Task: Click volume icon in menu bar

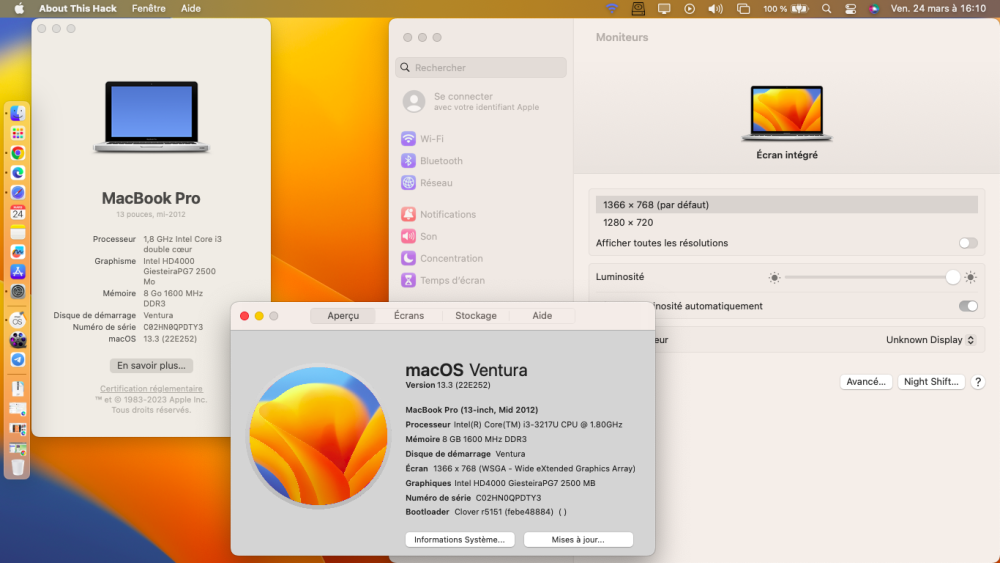Action: click(716, 8)
